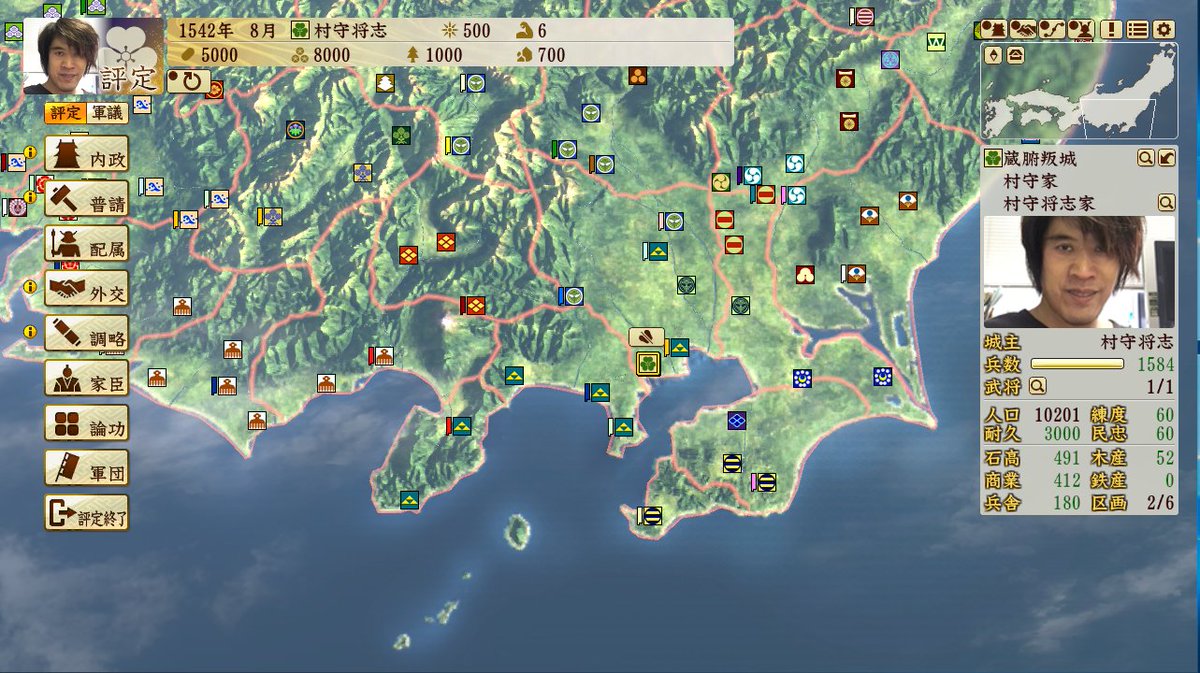Click the arrow jump-to-castle icon in castle panel
Viewport: 1200px width, 673px height.
pos(1166,158)
